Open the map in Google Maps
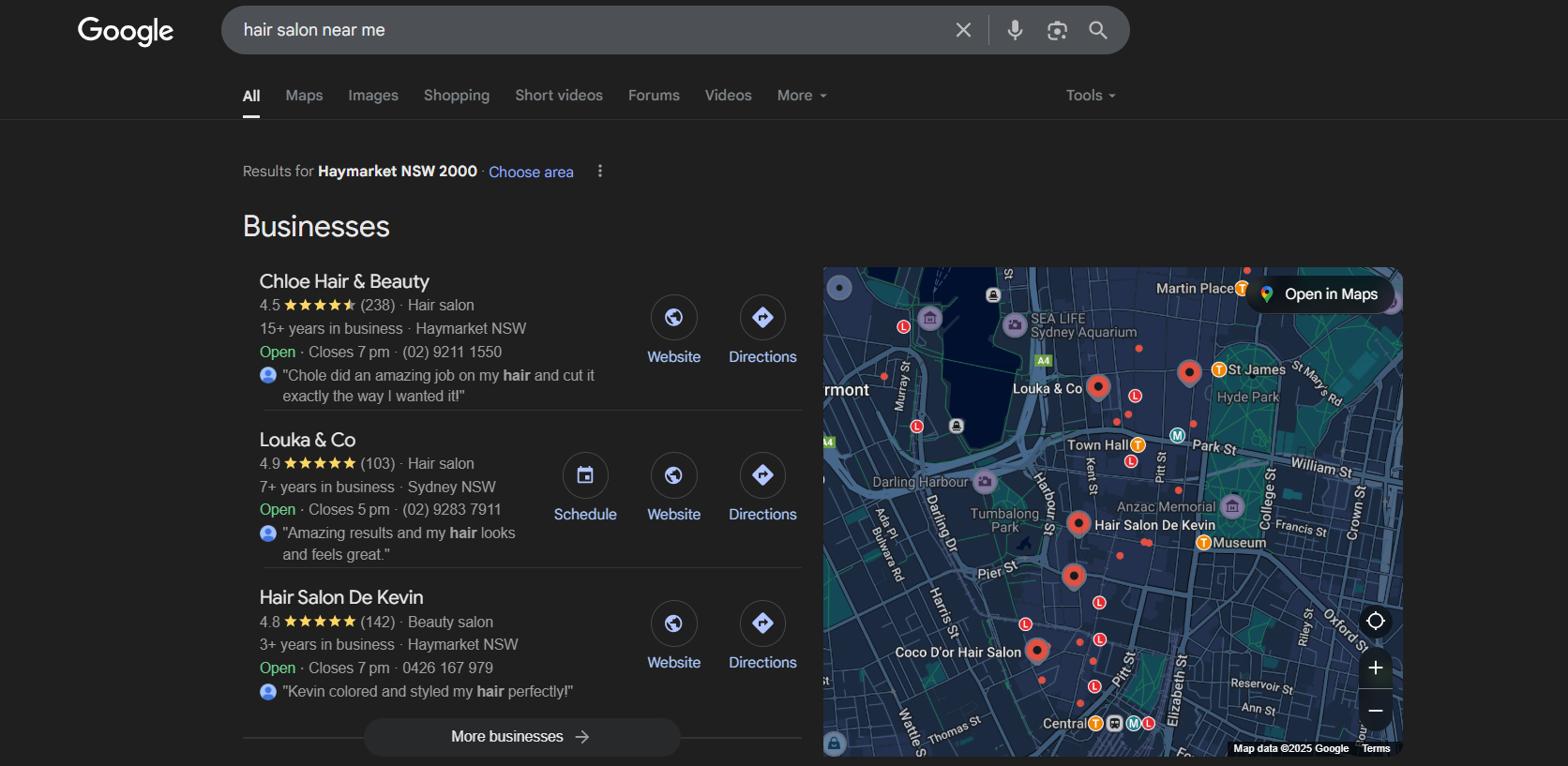This screenshot has height=766, width=1568. coord(1320,294)
